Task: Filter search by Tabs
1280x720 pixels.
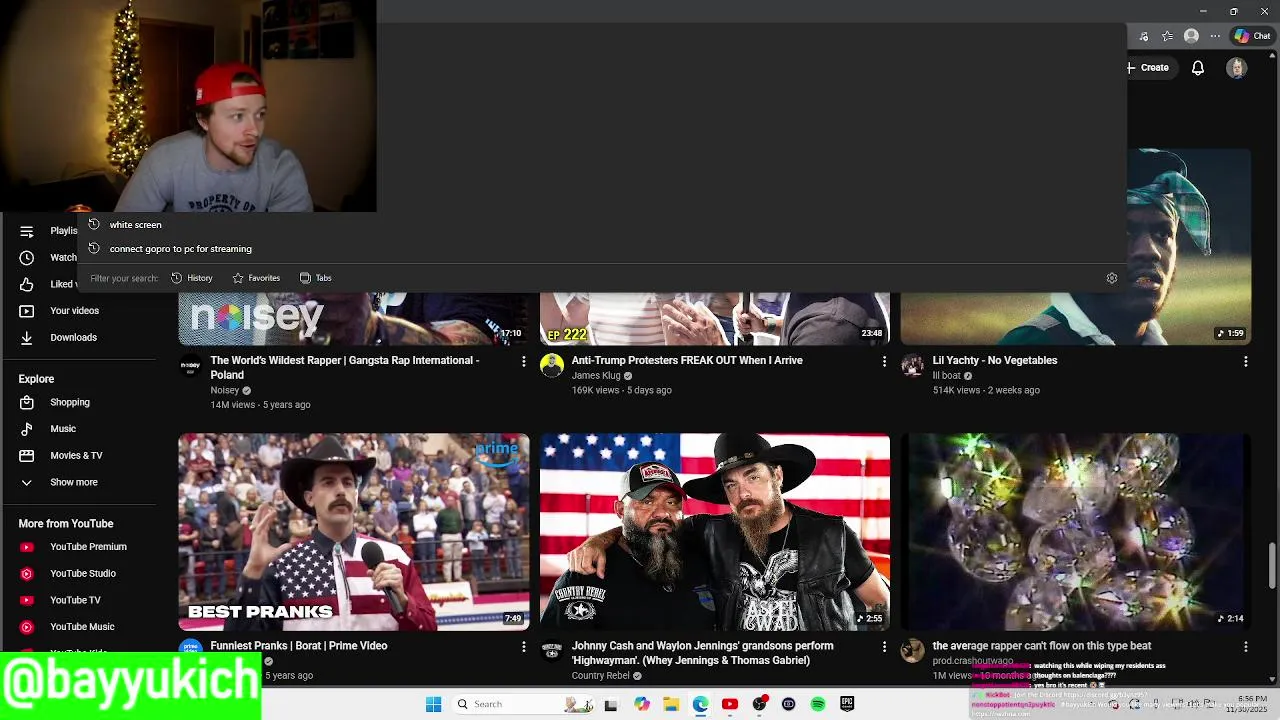Action: click(315, 278)
